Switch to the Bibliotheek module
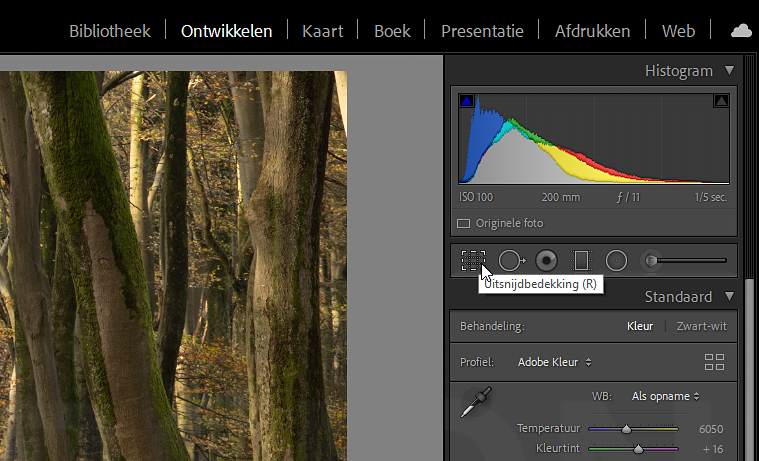This screenshot has height=461, width=759. pos(110,31)
